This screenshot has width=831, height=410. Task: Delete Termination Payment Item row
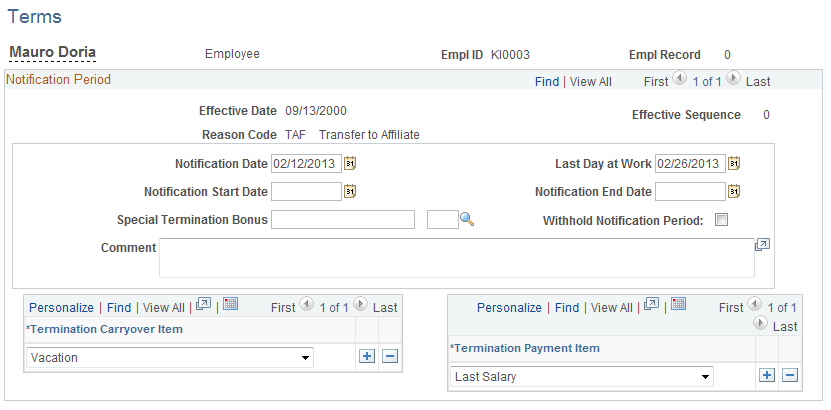[x=790, y=376]
